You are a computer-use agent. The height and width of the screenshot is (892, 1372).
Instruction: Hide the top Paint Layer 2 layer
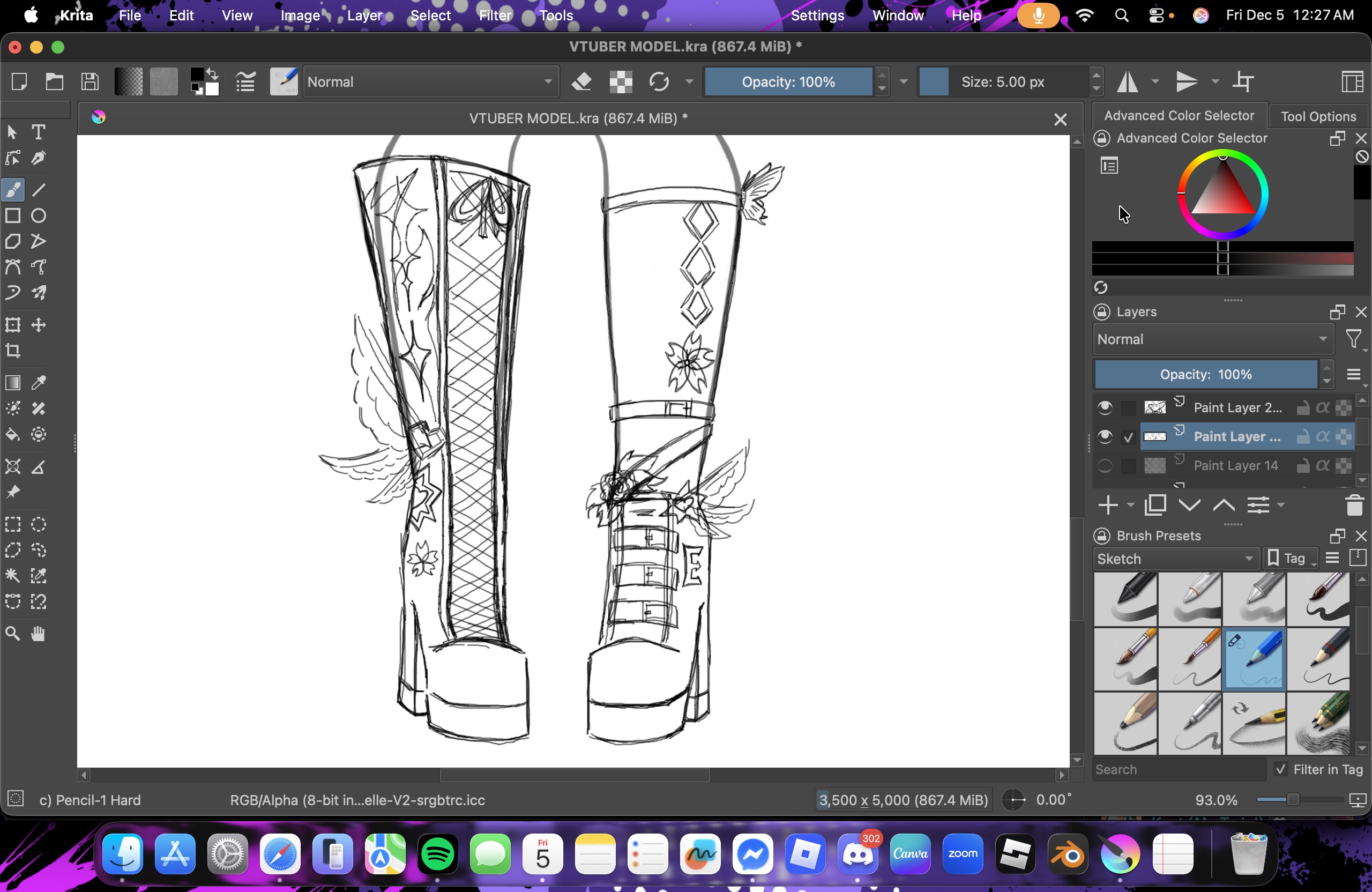coord(1105,407)
